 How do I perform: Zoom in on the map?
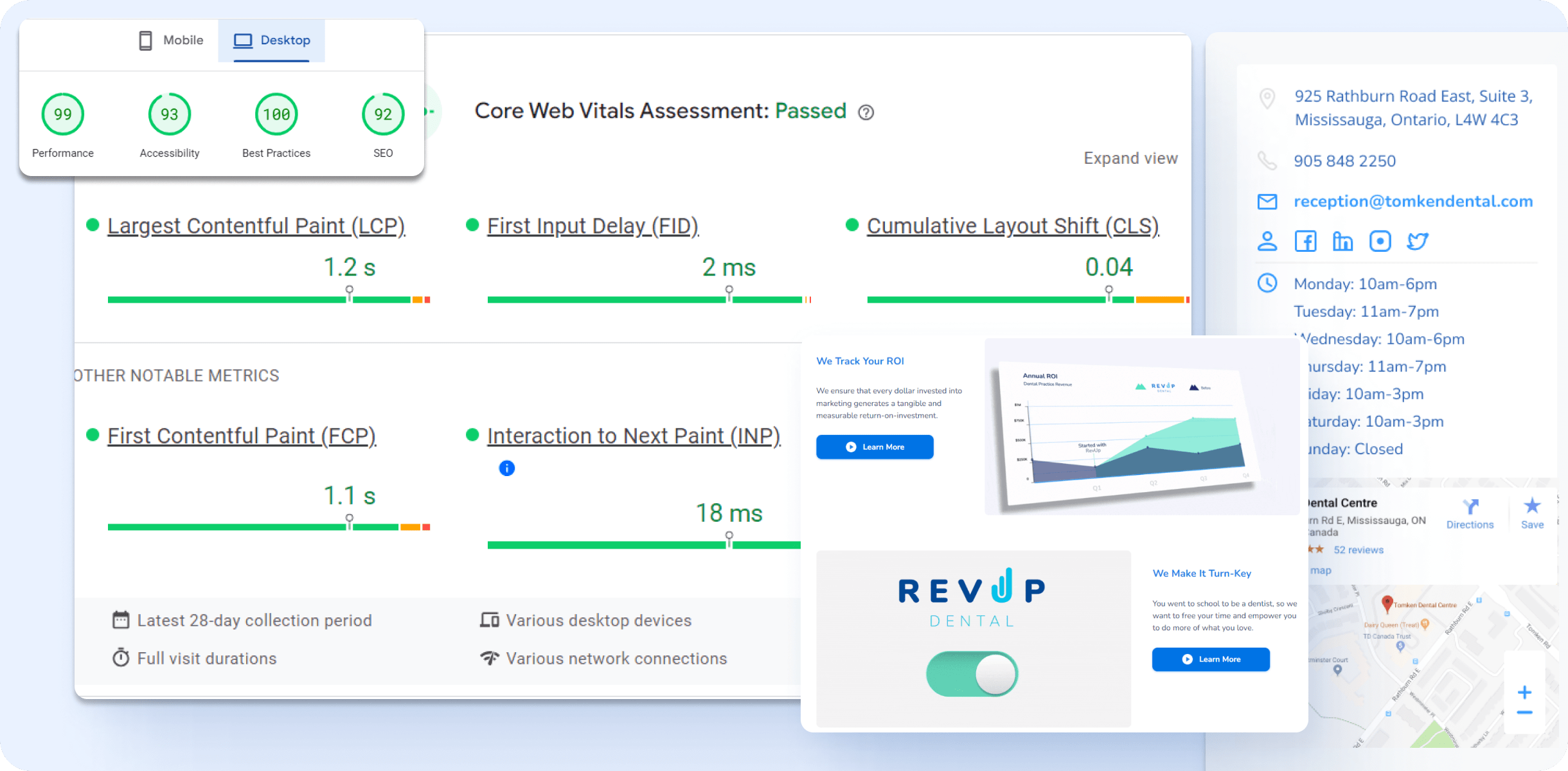click(1524, 693)
